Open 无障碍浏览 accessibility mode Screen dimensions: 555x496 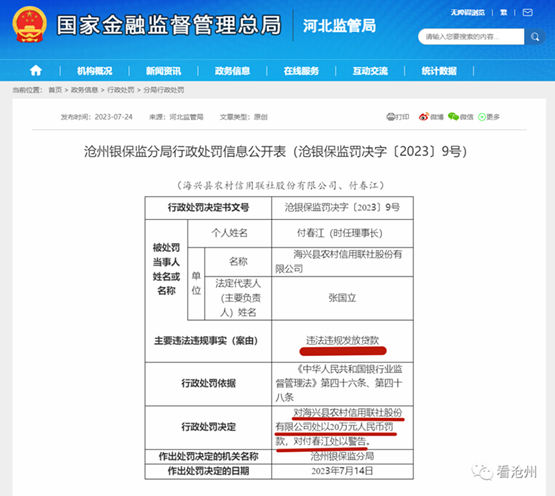(468, 13)
